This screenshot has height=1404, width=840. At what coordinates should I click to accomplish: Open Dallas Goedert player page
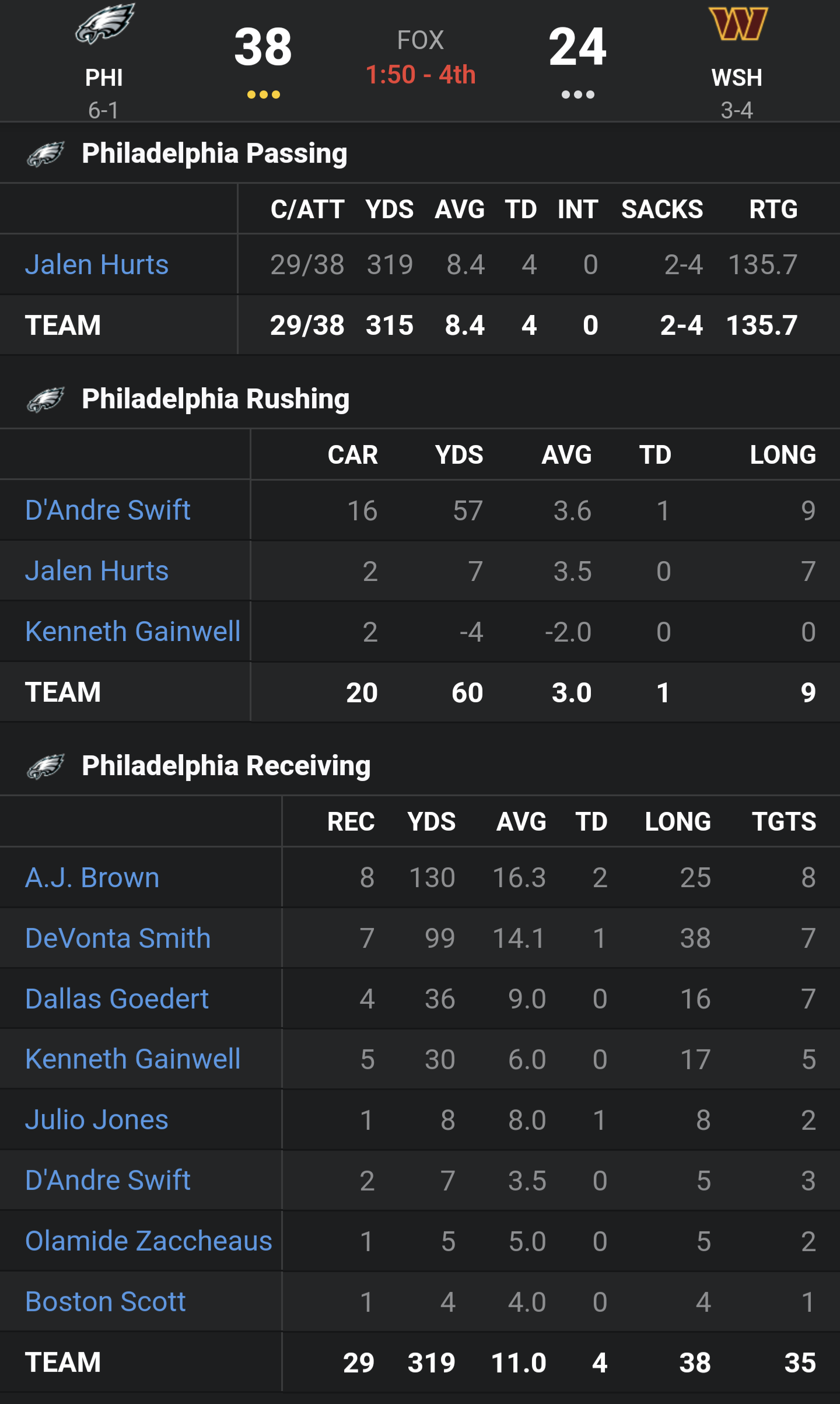tap(117, 999)
